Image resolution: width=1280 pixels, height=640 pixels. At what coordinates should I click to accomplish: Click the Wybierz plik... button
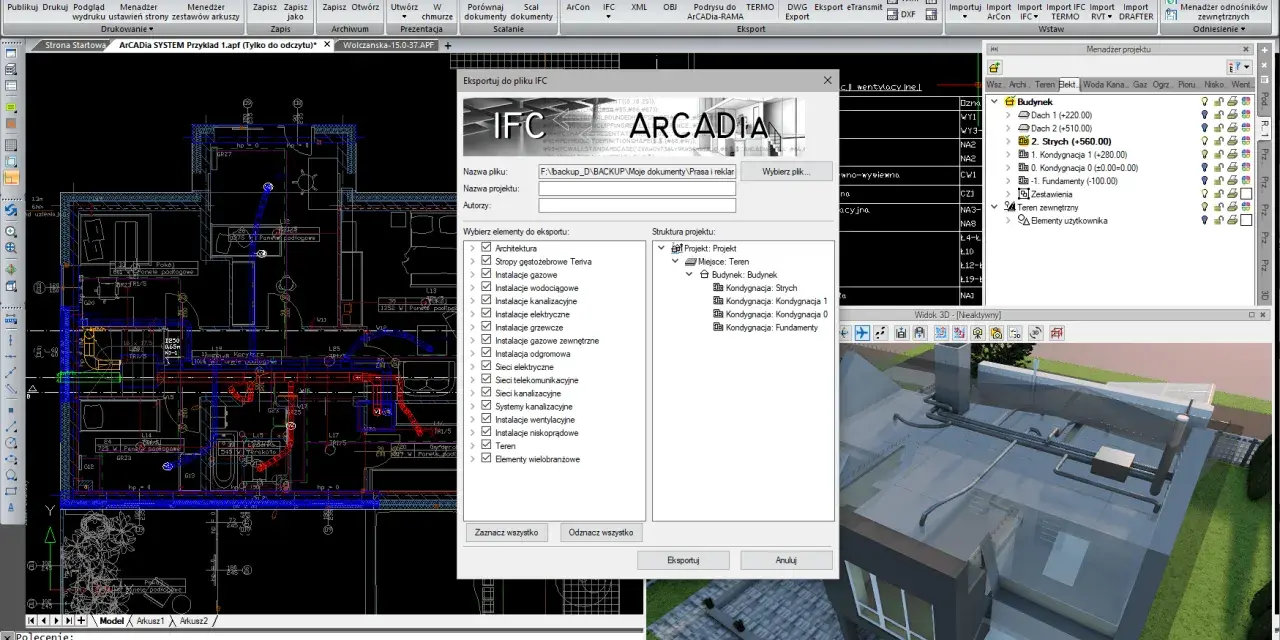coord(788,172)
